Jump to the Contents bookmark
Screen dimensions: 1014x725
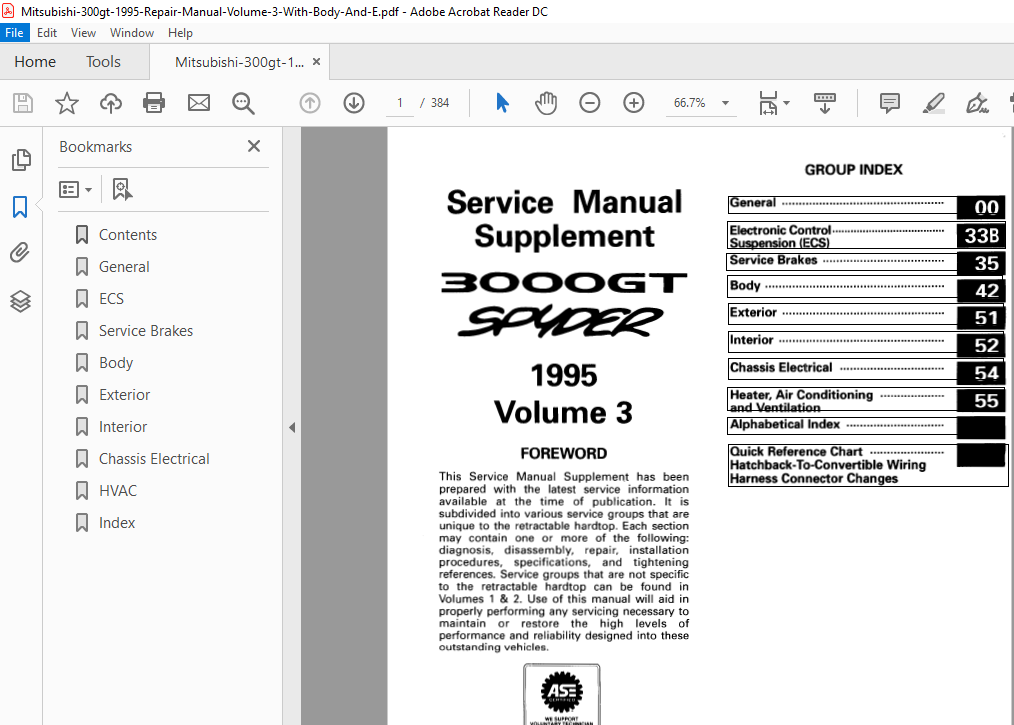127,235
